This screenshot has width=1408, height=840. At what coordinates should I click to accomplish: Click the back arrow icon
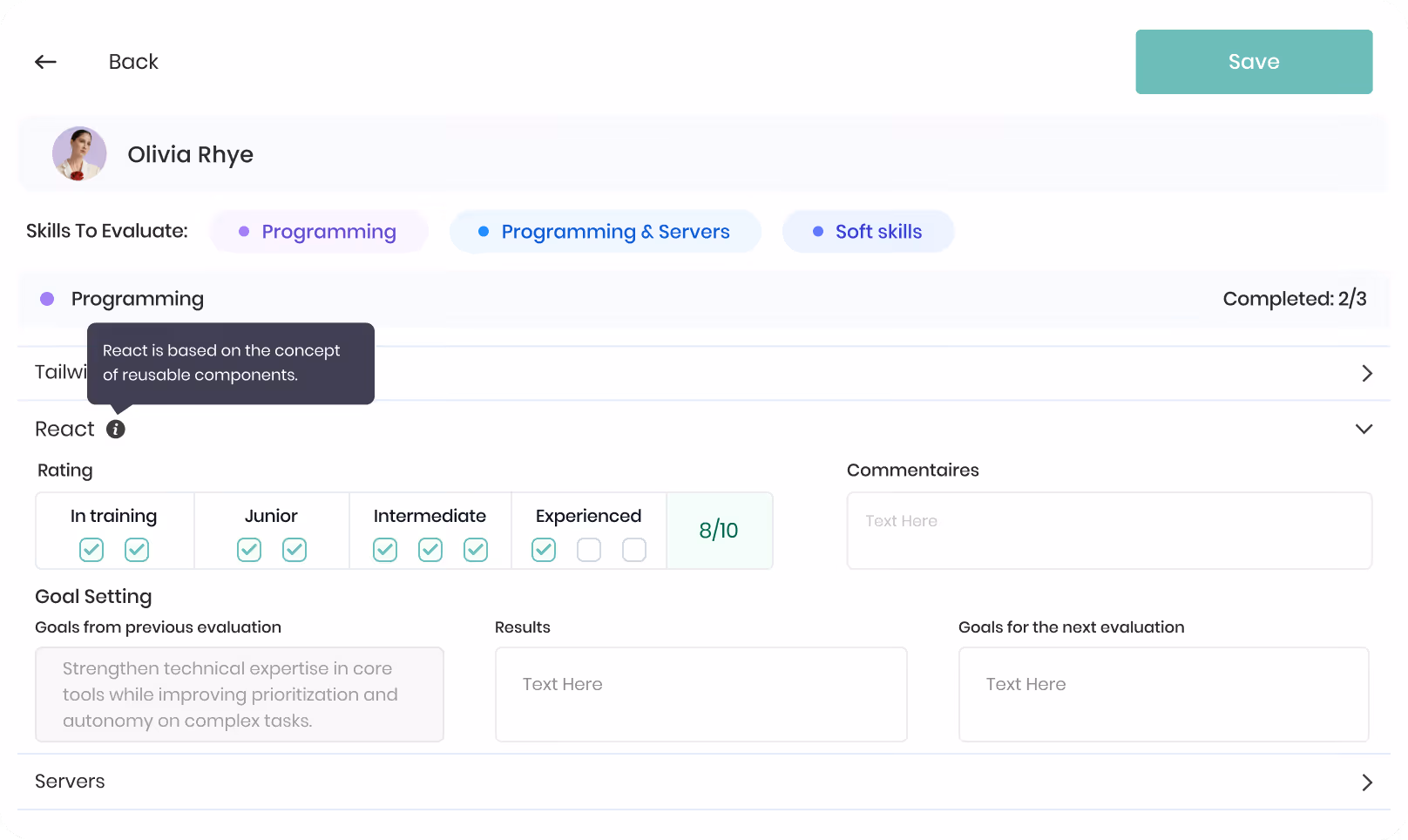45,62
